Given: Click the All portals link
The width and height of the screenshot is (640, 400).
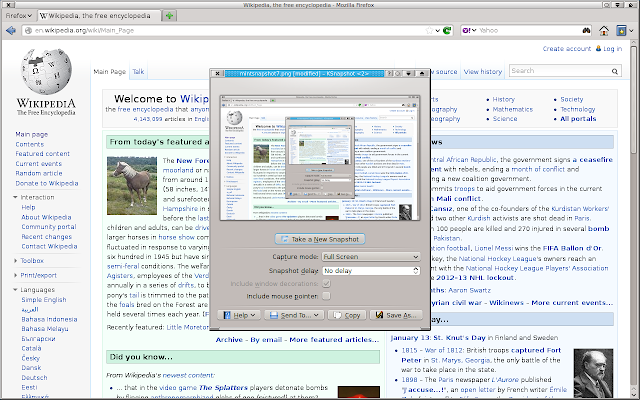Looking at the screenshot, I should coord(578,119).
